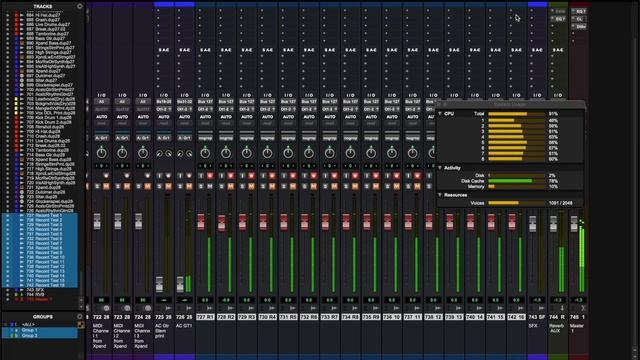Collapse the CPU section in System Usage

(x=440, y=113)
